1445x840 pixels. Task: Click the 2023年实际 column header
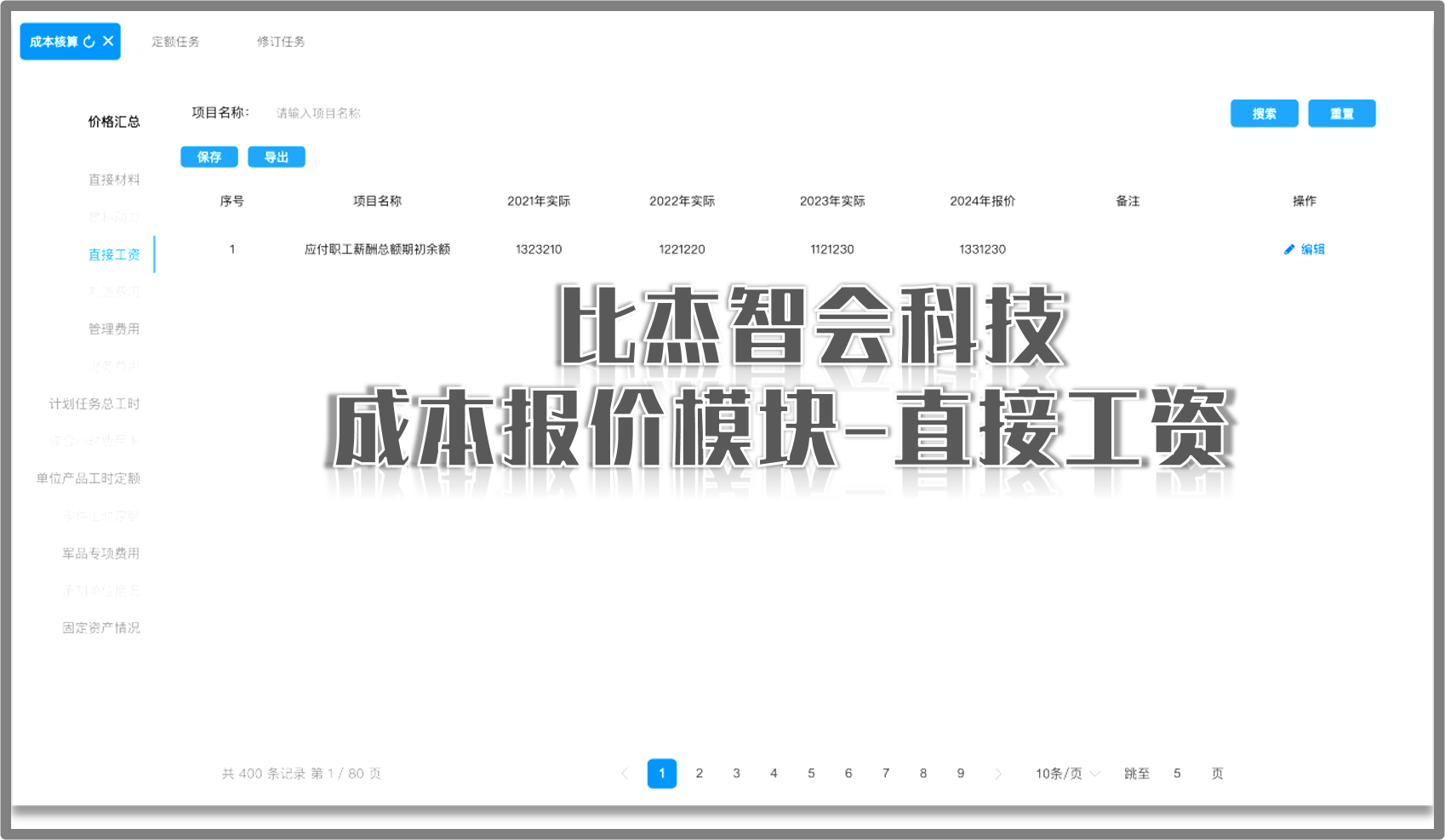click(x=832, y=201)
